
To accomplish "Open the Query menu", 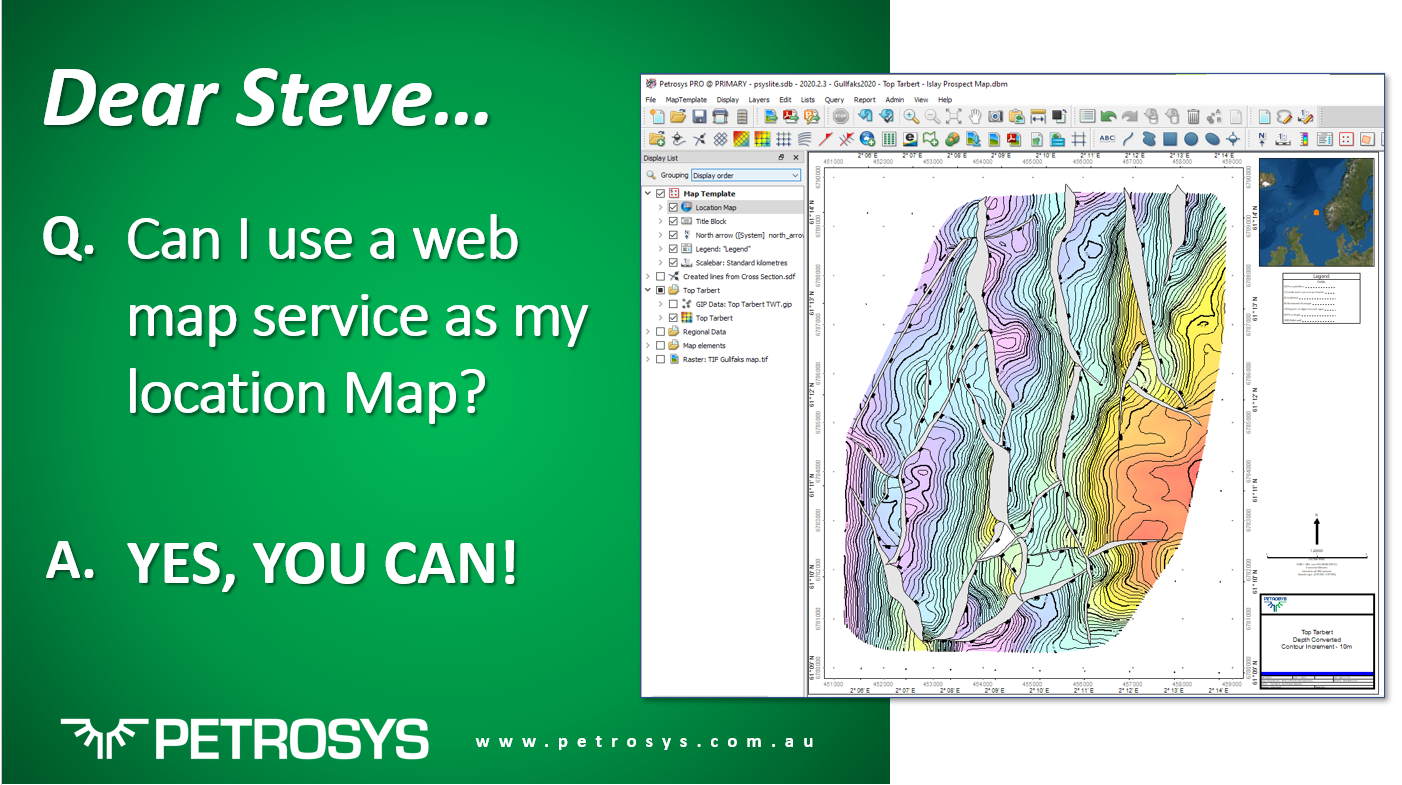I will [834, 100].
